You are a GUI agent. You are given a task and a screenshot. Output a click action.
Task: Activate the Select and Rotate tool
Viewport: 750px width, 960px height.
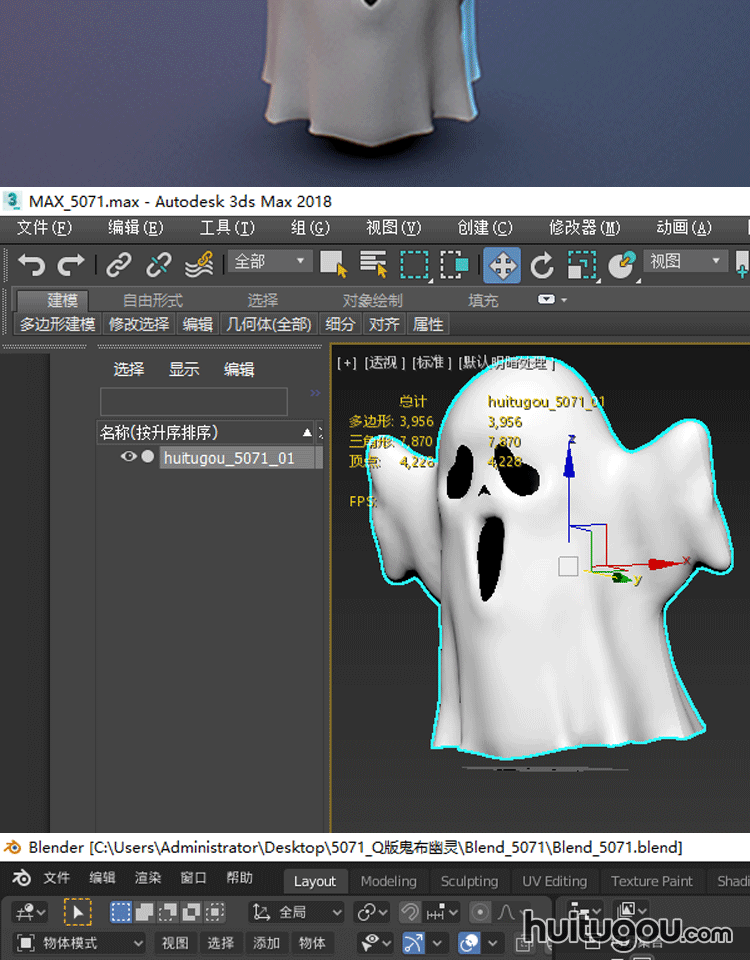(542, 265)
